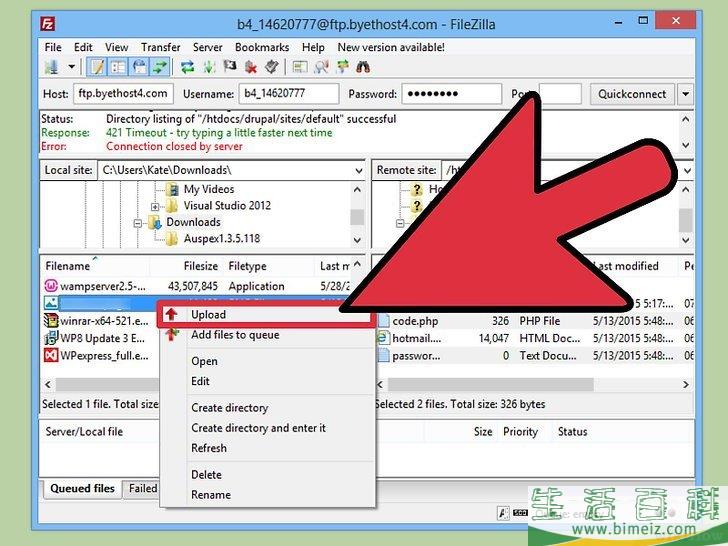This screenshot has width=728, height=546.
Task: Search remote files with binoculars icon
Action: [363, 67]
